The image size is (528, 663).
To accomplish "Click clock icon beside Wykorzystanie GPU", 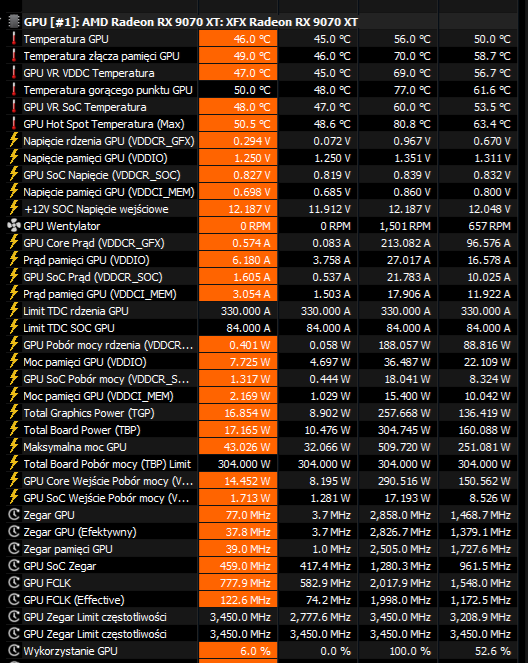I will pyautogui.click(x=14, y=651).
